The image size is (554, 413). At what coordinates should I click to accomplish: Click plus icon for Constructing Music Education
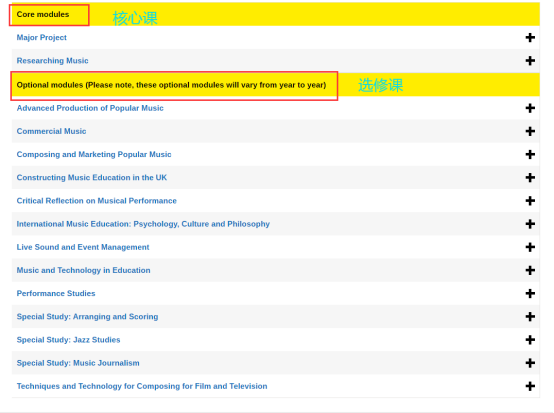click(x=530, y=178)
